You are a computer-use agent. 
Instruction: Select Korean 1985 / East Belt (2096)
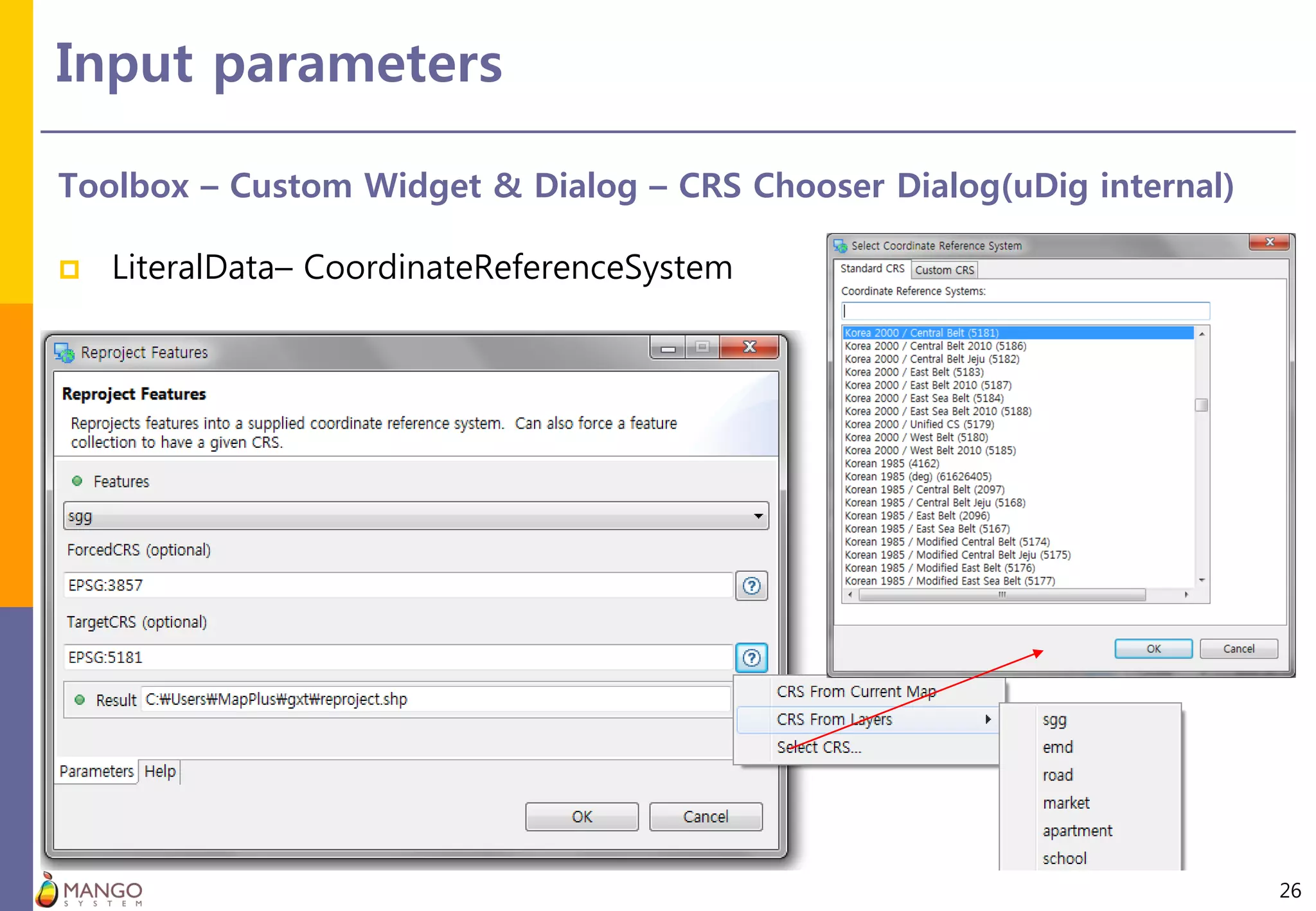pyautogui.click(x=917, y=516)
